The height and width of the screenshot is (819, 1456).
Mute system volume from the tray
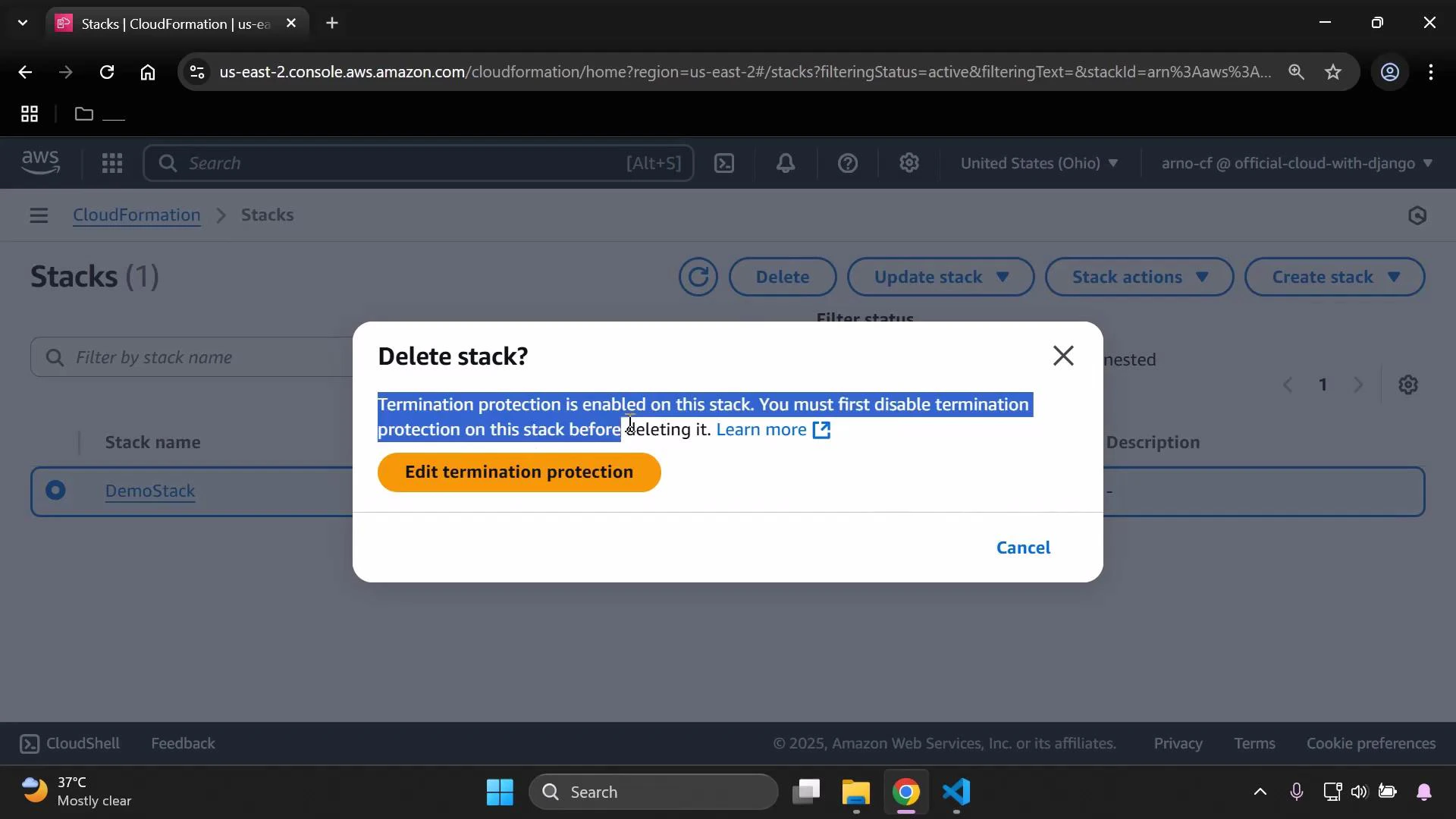click(x=1359, y=792)
